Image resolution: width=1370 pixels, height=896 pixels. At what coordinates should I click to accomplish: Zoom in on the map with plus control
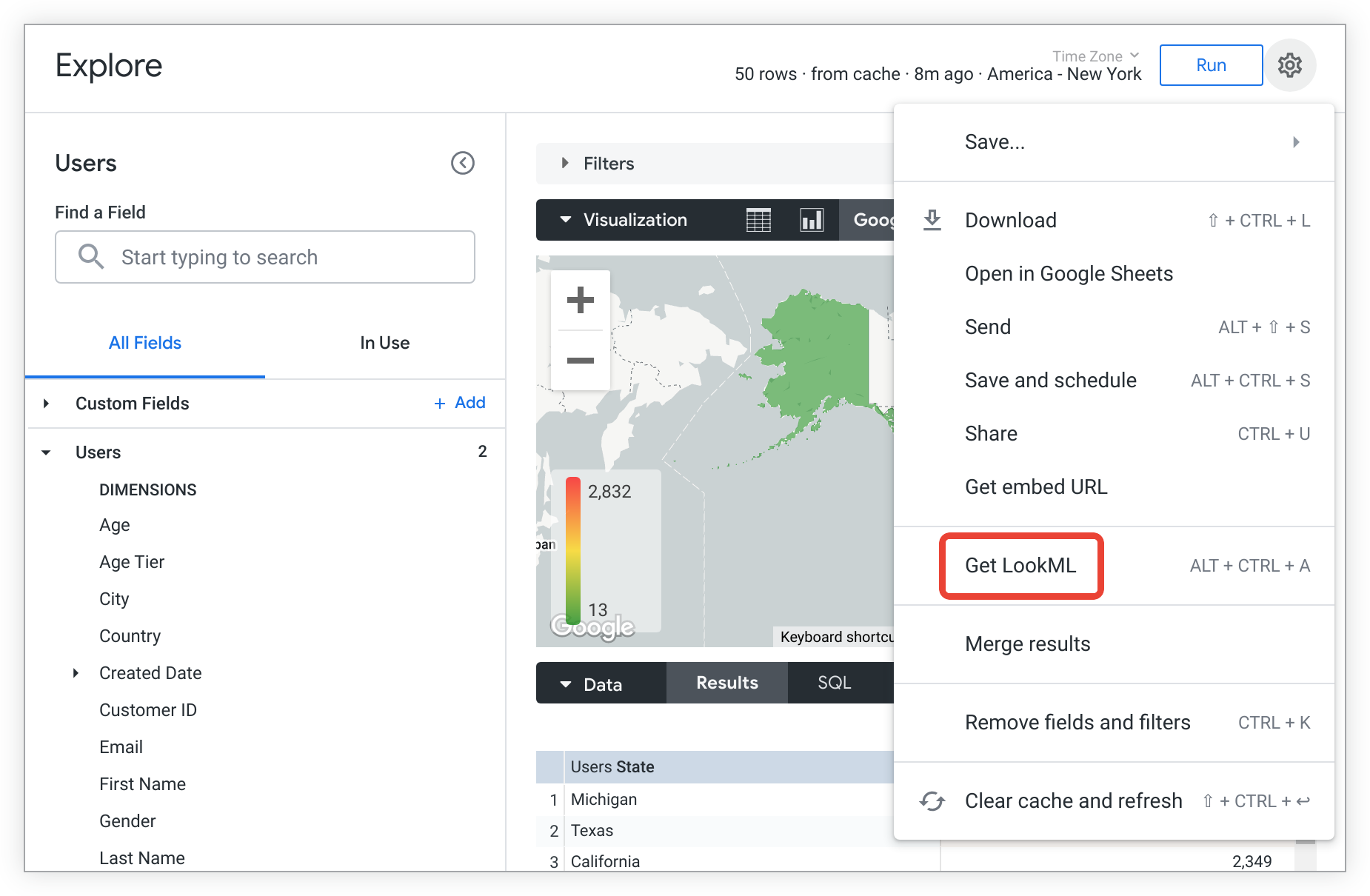(580, 299)
